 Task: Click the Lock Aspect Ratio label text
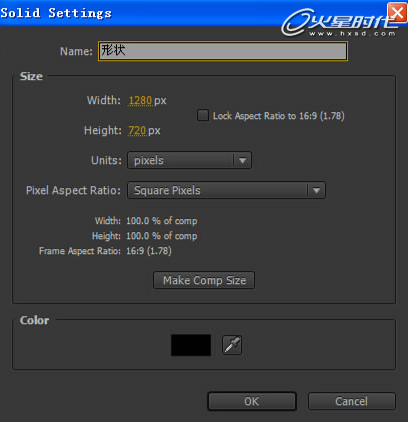[279, 116]
